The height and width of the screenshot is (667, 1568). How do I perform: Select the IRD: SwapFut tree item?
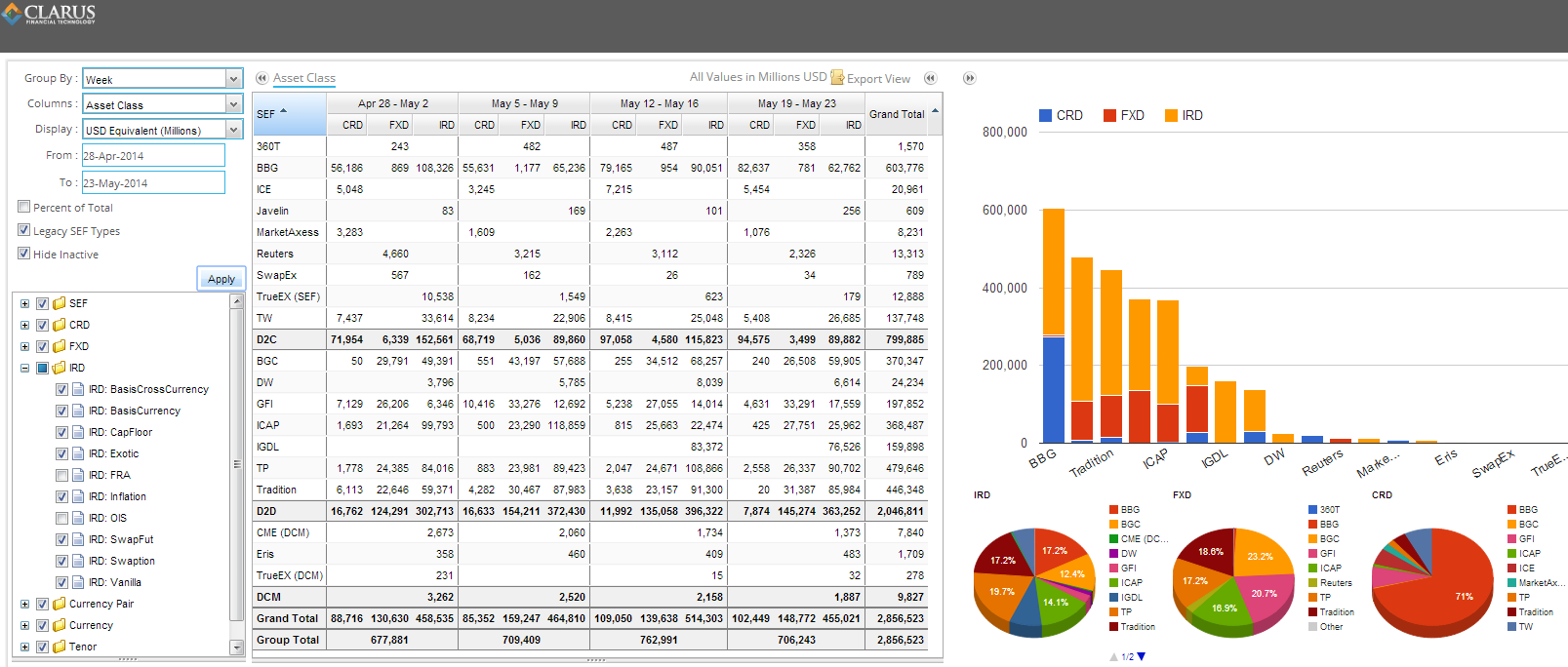[x=121, y=539]
